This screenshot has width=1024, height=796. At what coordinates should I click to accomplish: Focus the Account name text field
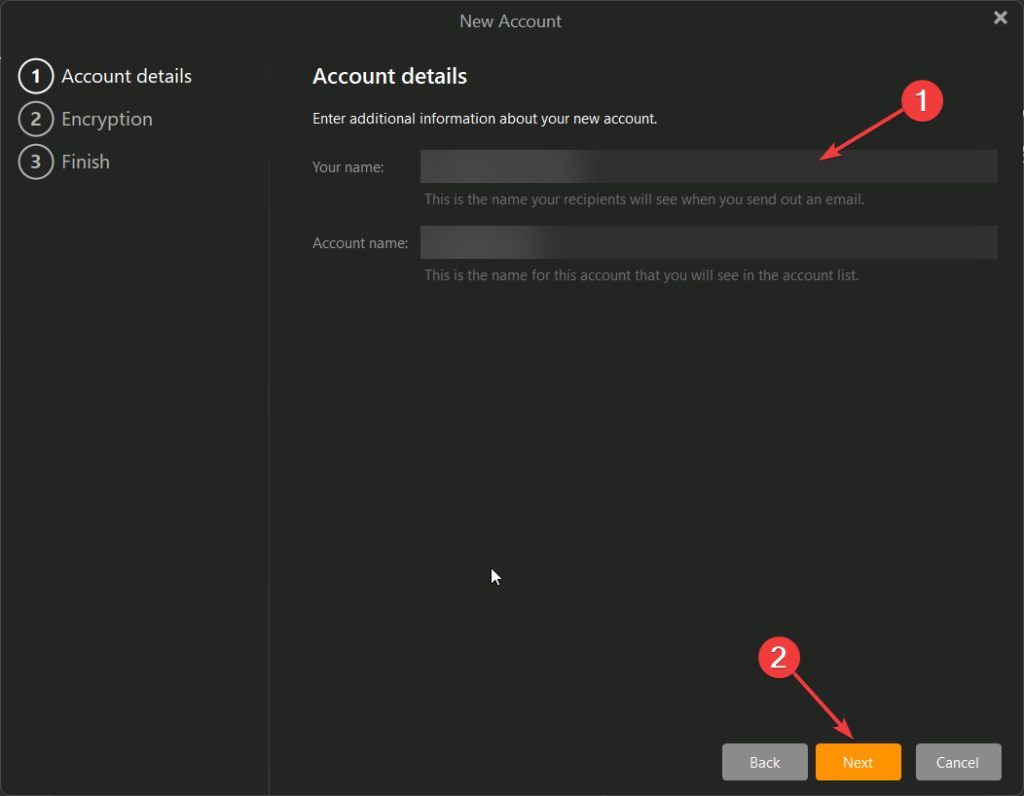pos(708,243)
